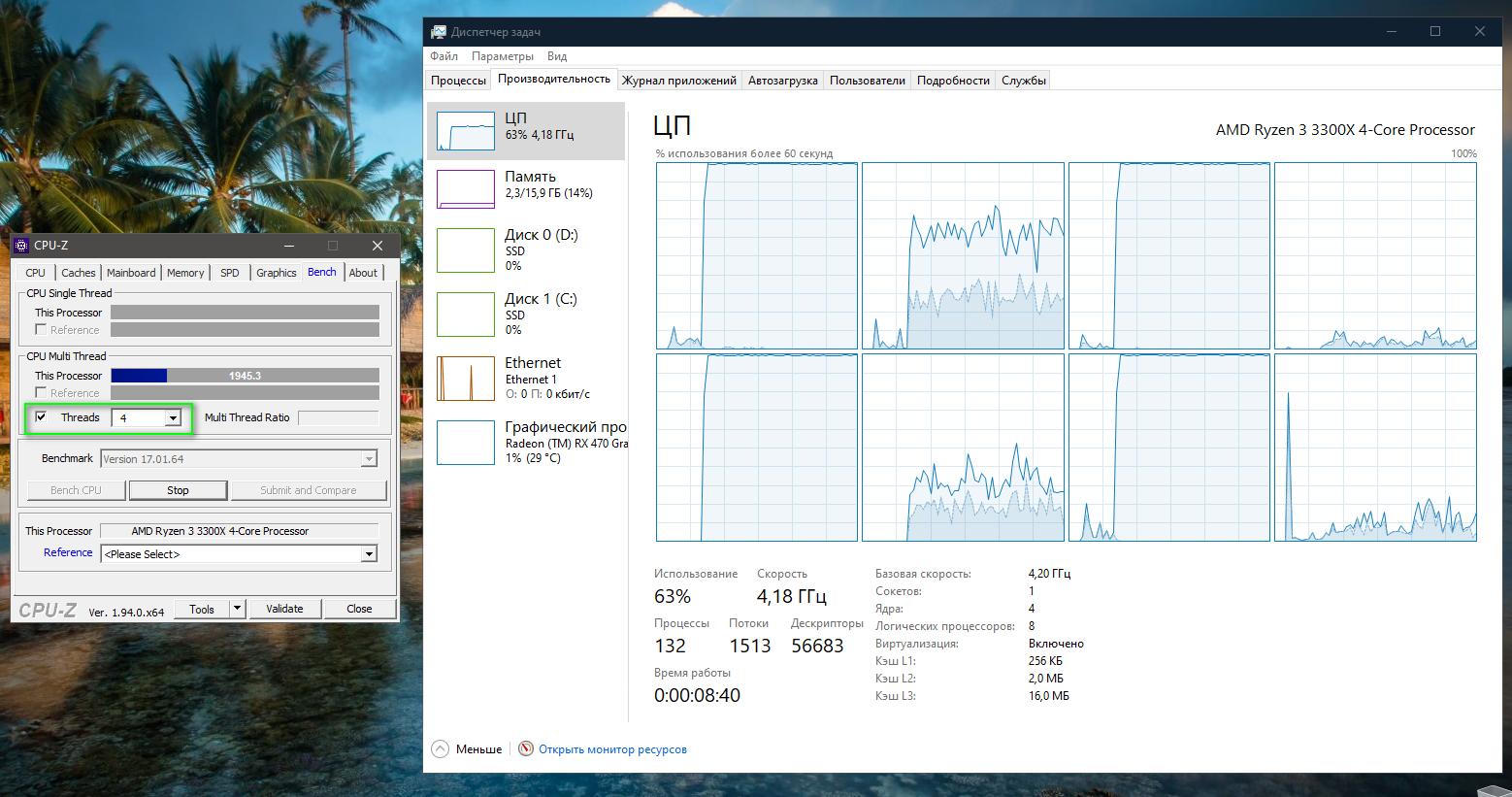This screenshot has width=1512, height=797.
Task: Click the Базовая скорость value 4,20 ГГц
Action: [1049, 574]
